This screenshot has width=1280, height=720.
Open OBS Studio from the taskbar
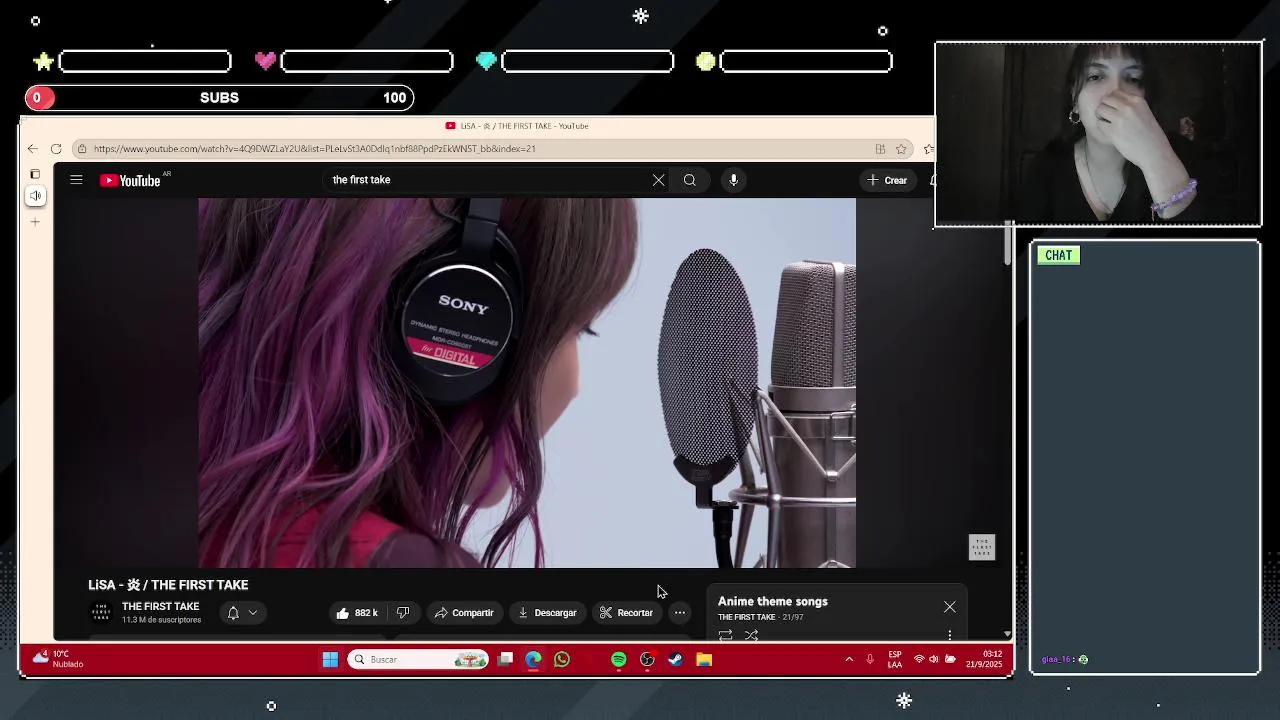[647, 660]
